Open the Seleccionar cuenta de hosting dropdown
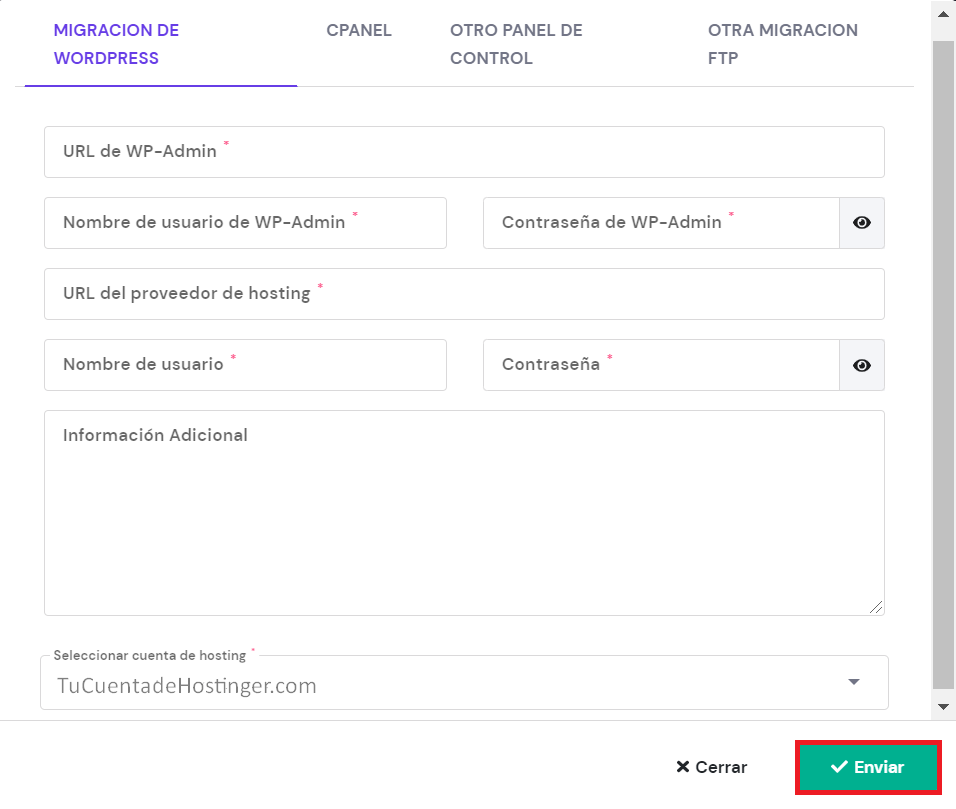Image resolution: width=956 pixels, height=809 pixels. click(x=464, y=682)
